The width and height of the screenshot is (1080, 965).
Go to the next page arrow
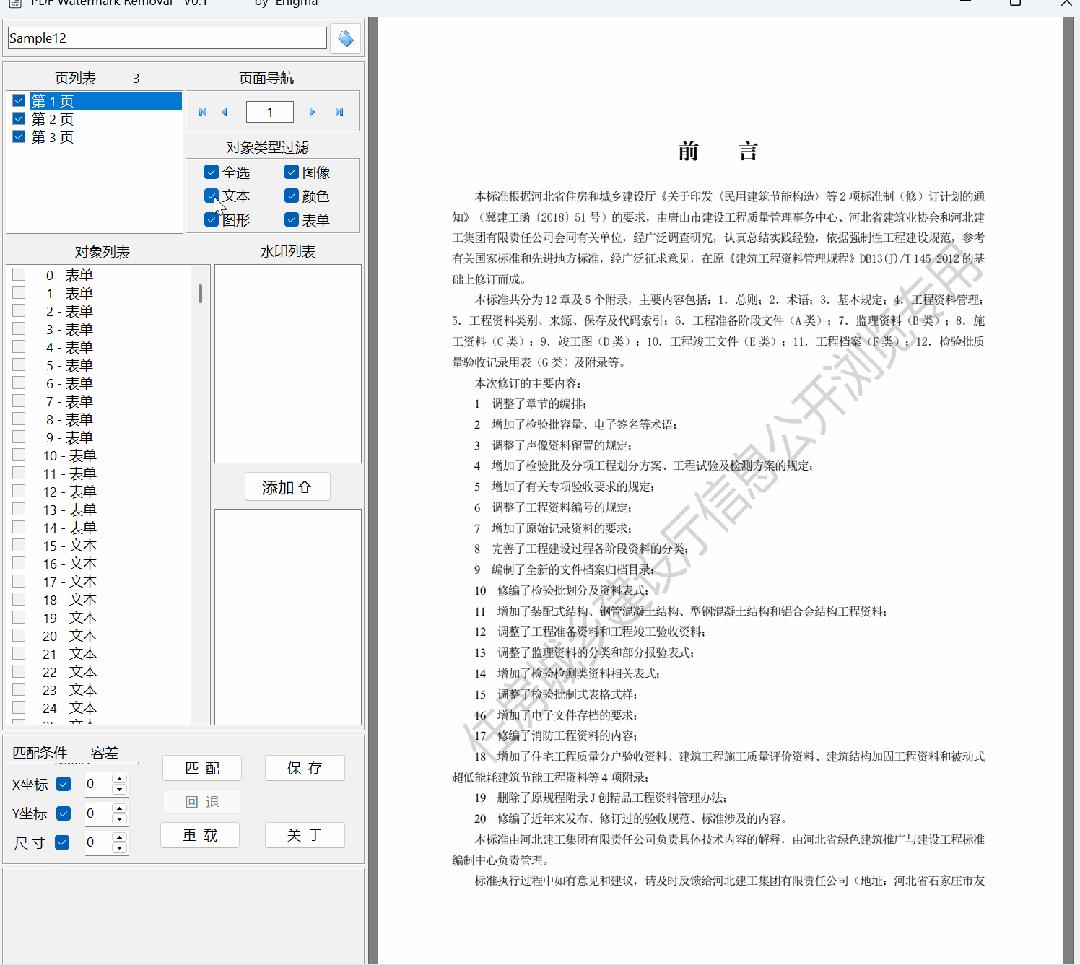tap(313, 112)
